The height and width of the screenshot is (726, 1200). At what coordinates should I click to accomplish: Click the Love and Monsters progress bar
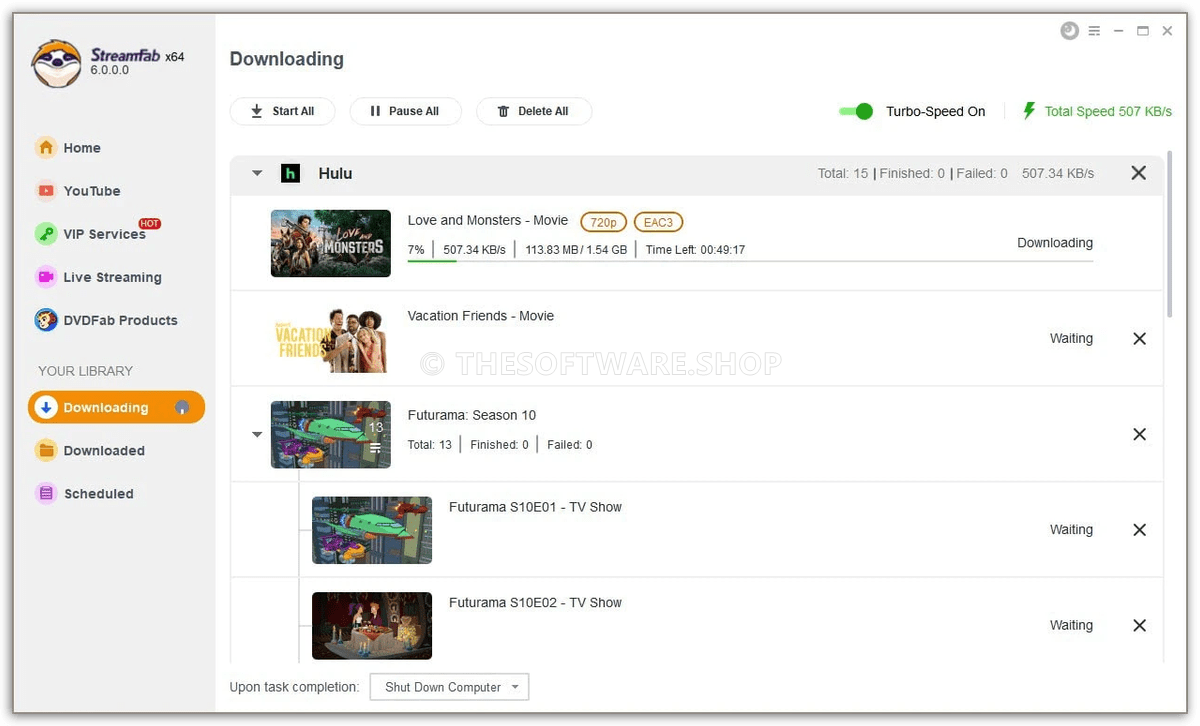click(750, 261)
